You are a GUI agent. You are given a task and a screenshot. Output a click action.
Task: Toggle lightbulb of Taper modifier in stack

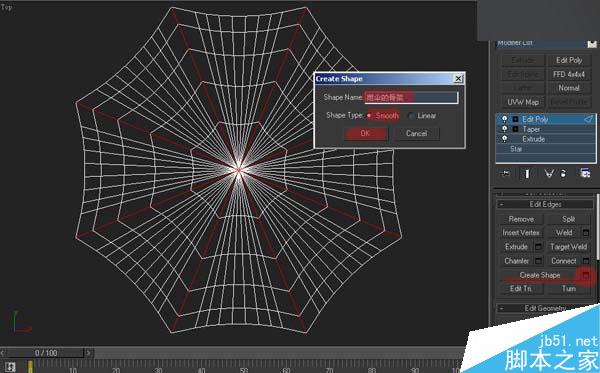[x=505, y=129]
